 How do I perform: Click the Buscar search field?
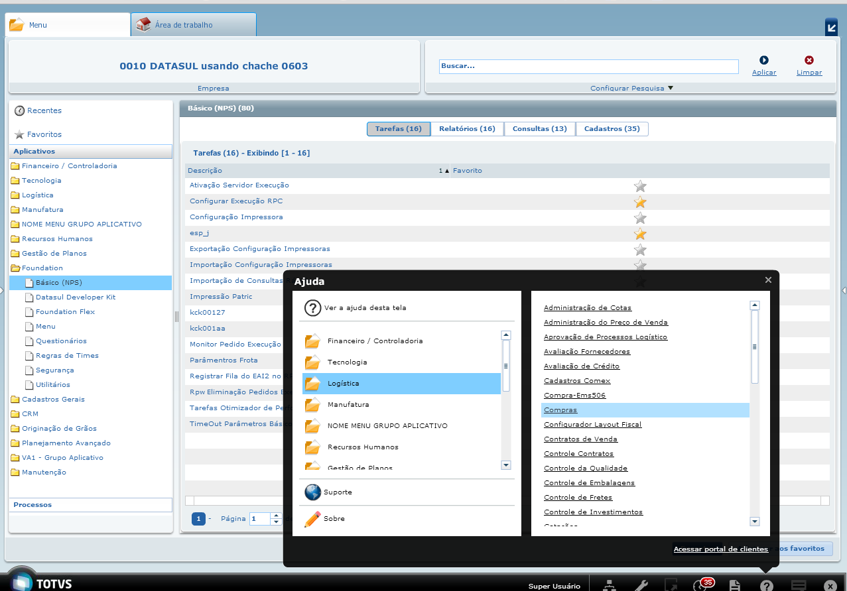[588, 66]
